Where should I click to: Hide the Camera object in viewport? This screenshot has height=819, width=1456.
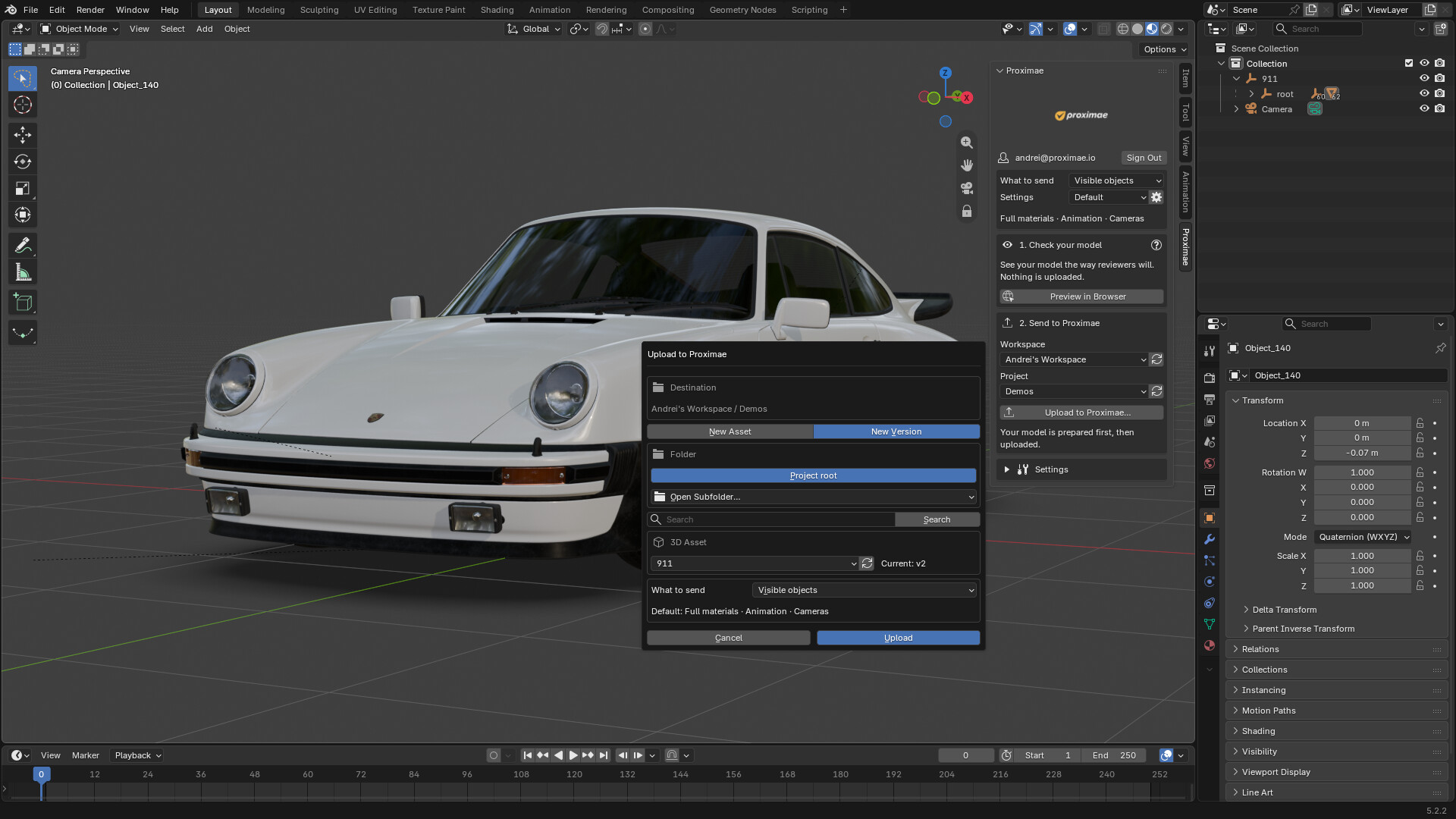1424,109
